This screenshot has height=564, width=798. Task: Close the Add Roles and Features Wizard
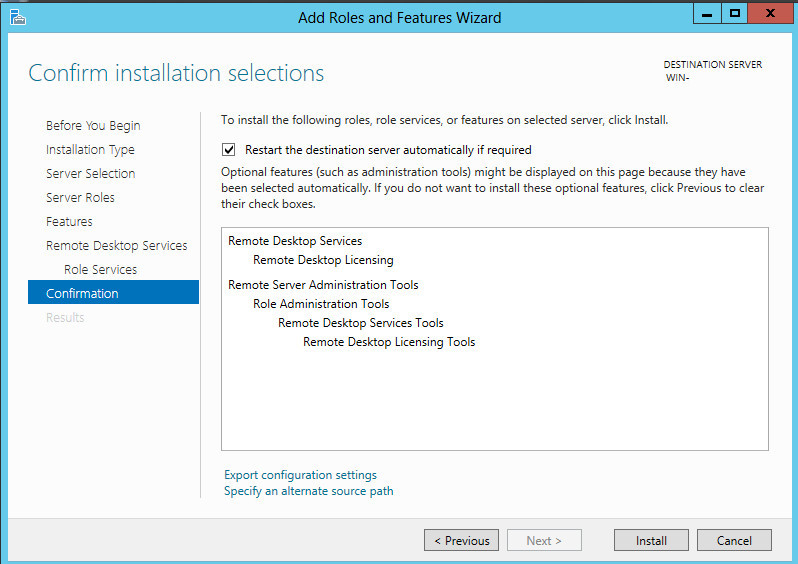[x=771, y=14]
